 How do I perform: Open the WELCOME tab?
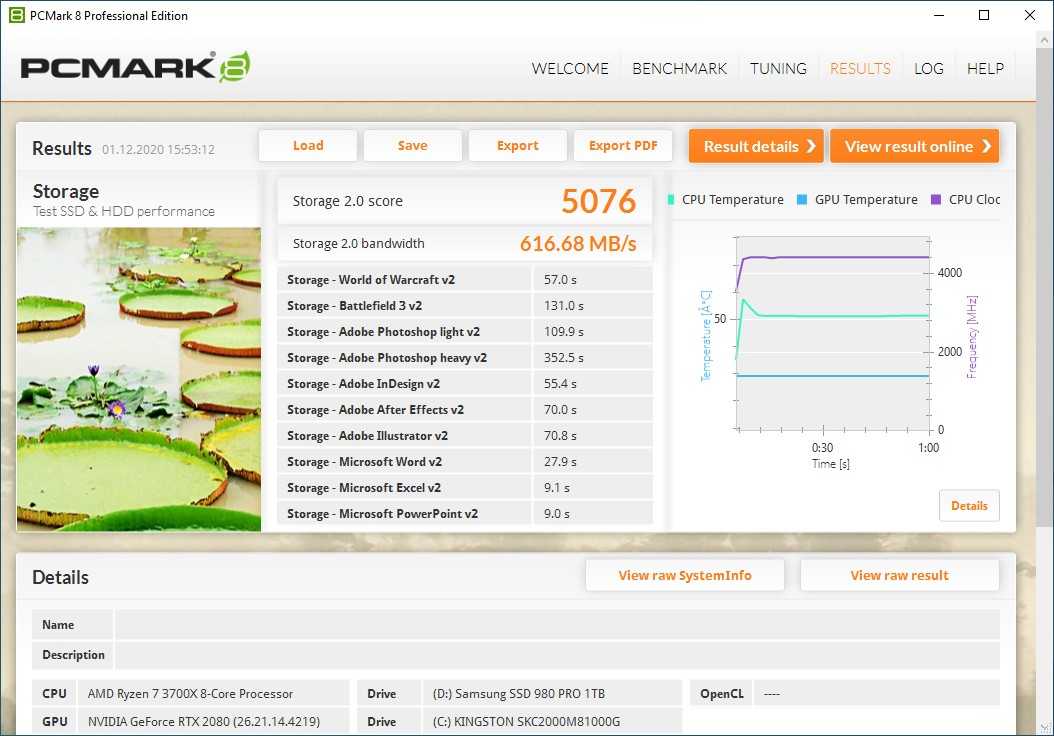570,69
